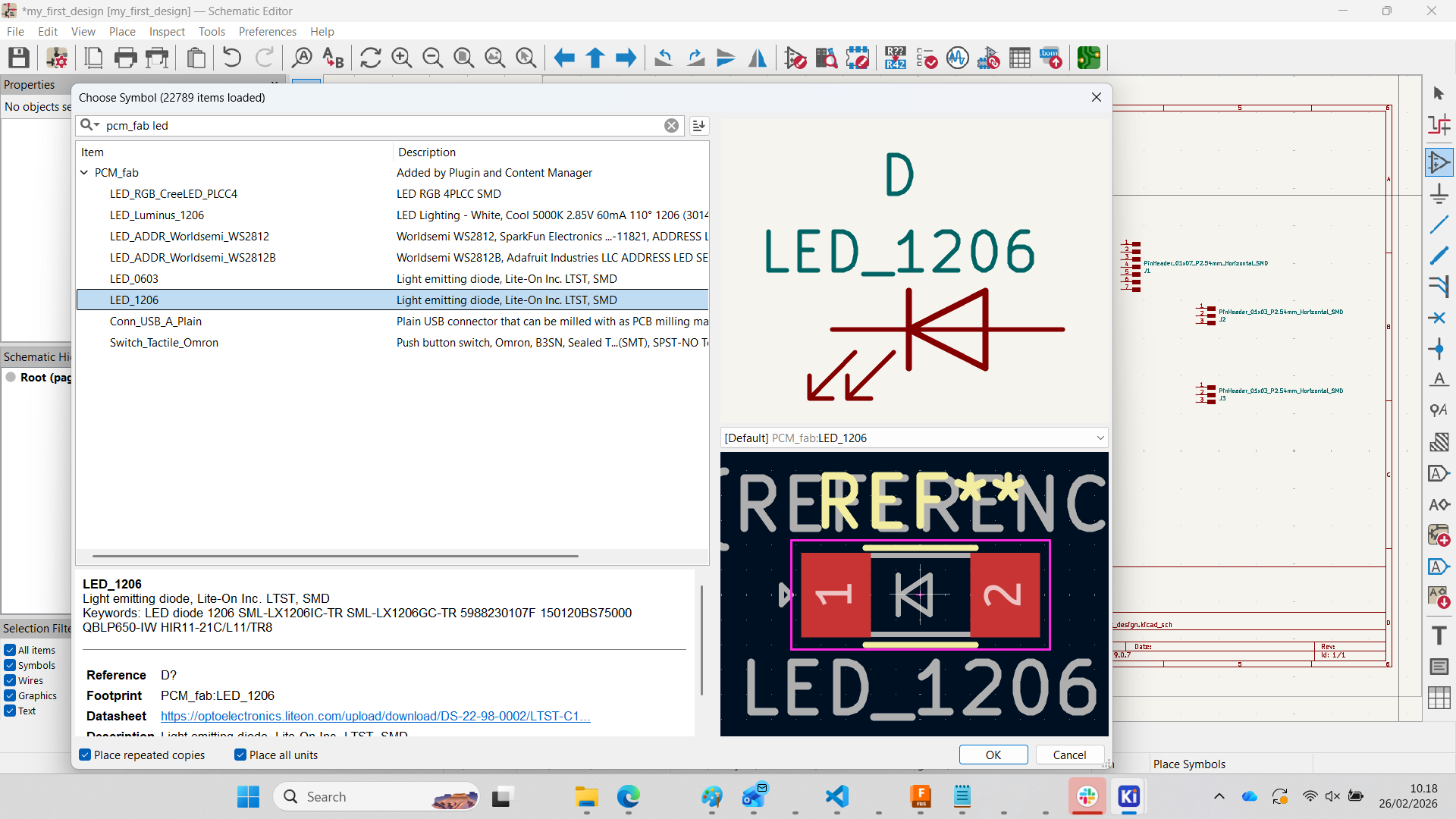Export bill of materials with the .bom icon
1456x819 pixels.
point(1051,57)
